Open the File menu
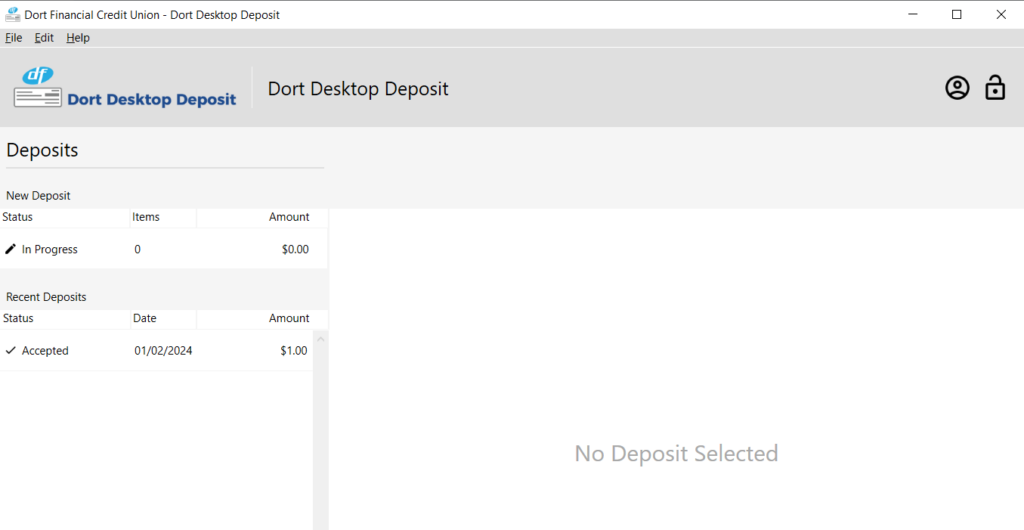Image resolution: width=1024 pixels, height=530 pixels. tap(13, 38)
